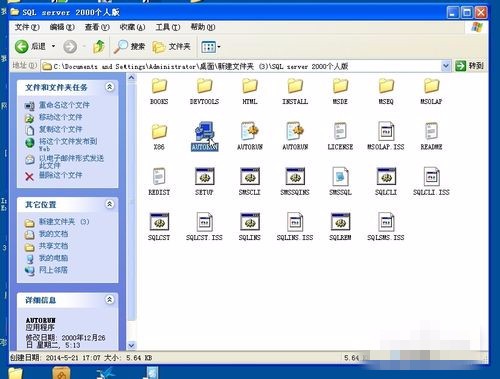
Task: Collapse the 其它位置 panel
Action: (x=109, y=204)
